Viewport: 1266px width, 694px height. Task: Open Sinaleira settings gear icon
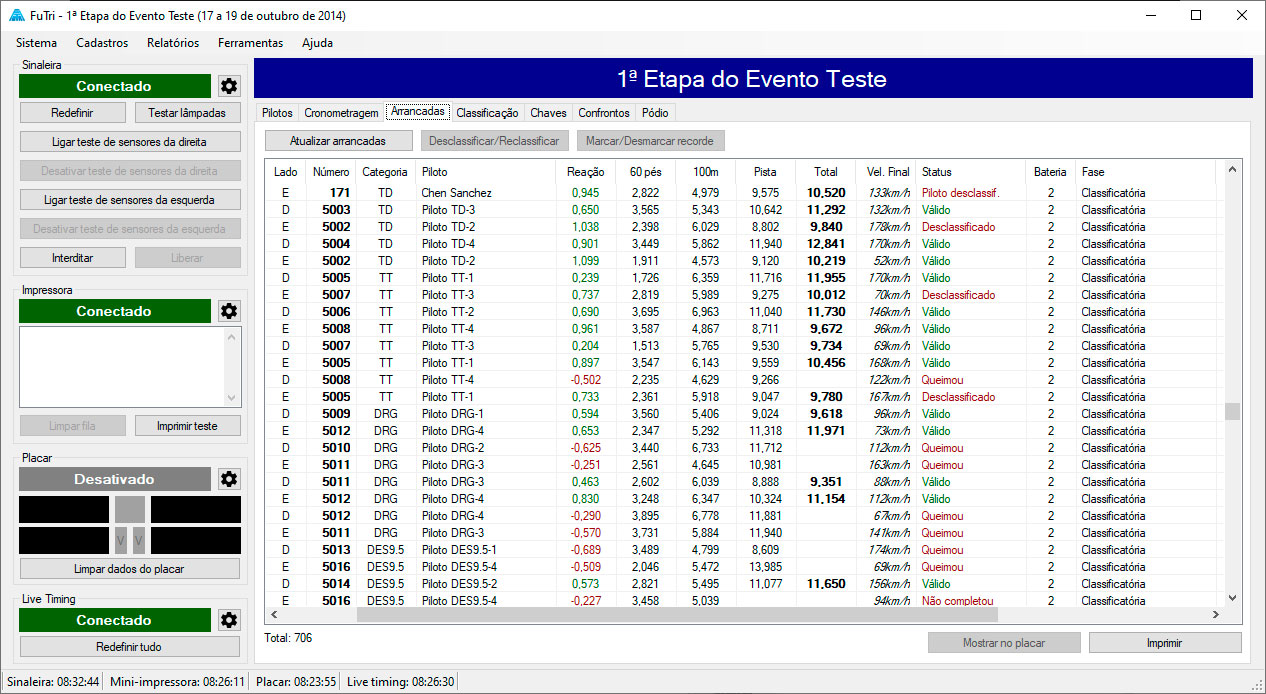[x=229, y=86]
